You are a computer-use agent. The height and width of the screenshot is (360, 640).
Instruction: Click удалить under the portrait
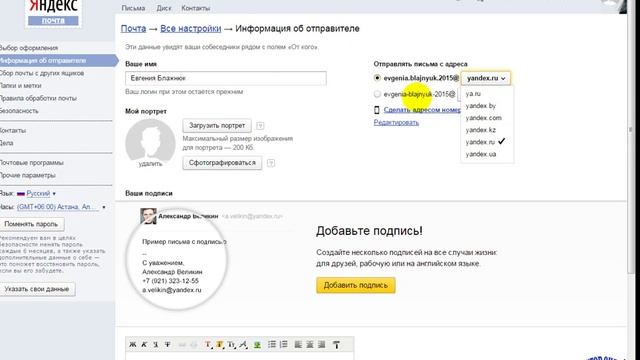(150, 164)
